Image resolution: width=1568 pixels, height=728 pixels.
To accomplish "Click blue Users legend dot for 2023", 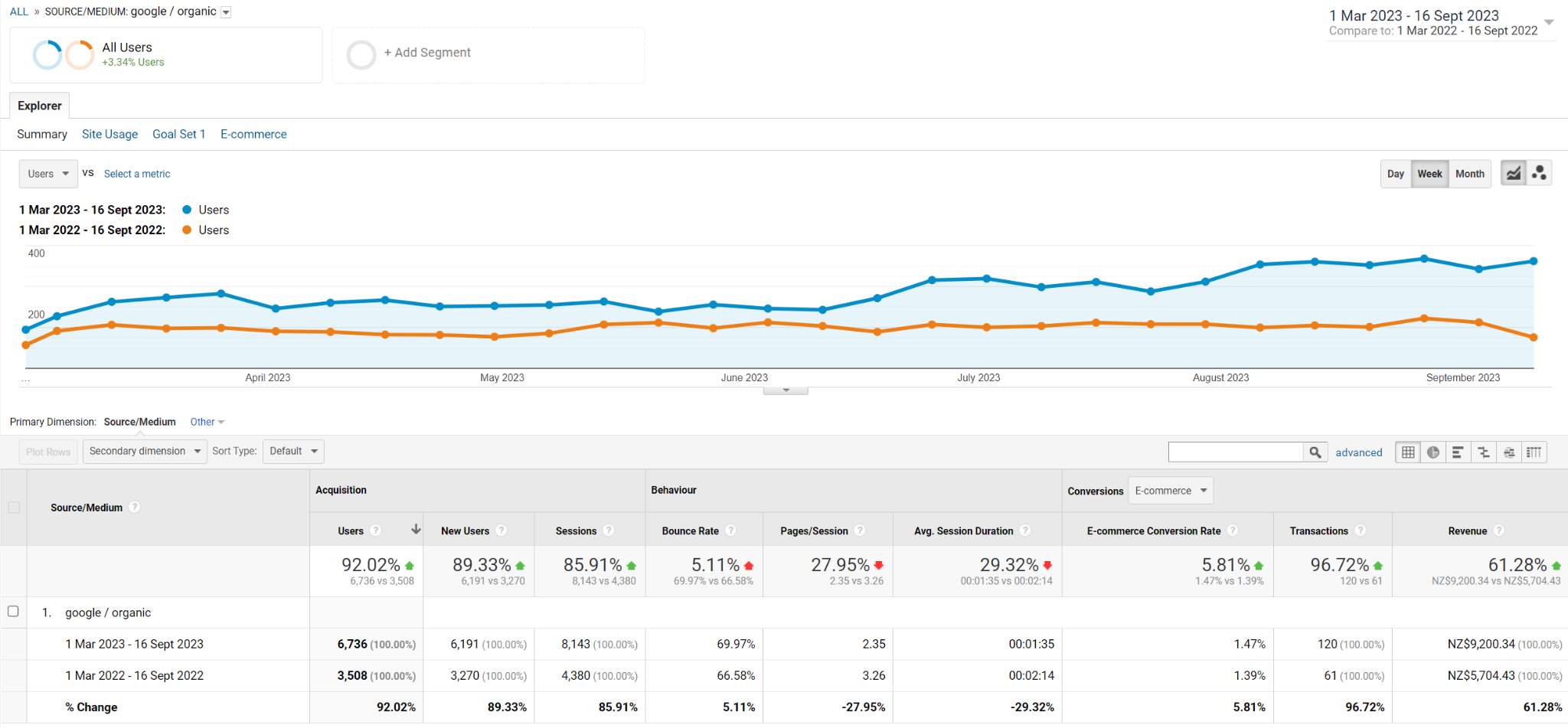I will pyautogui.click(x=187, y=210).
